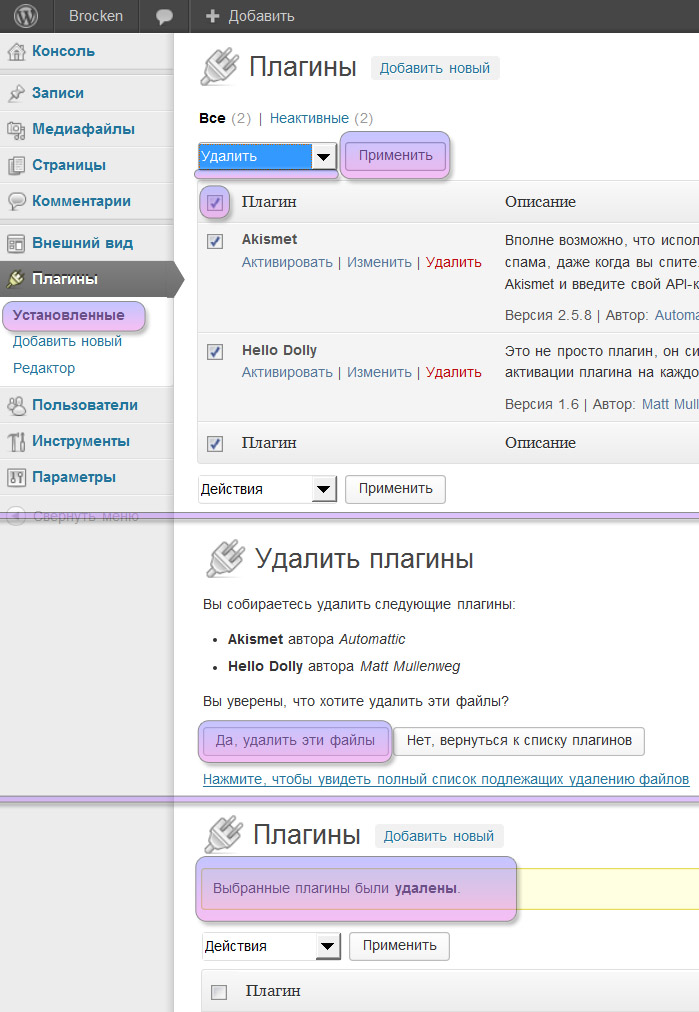Open the Страницы menu item

[x=69, y=165]
